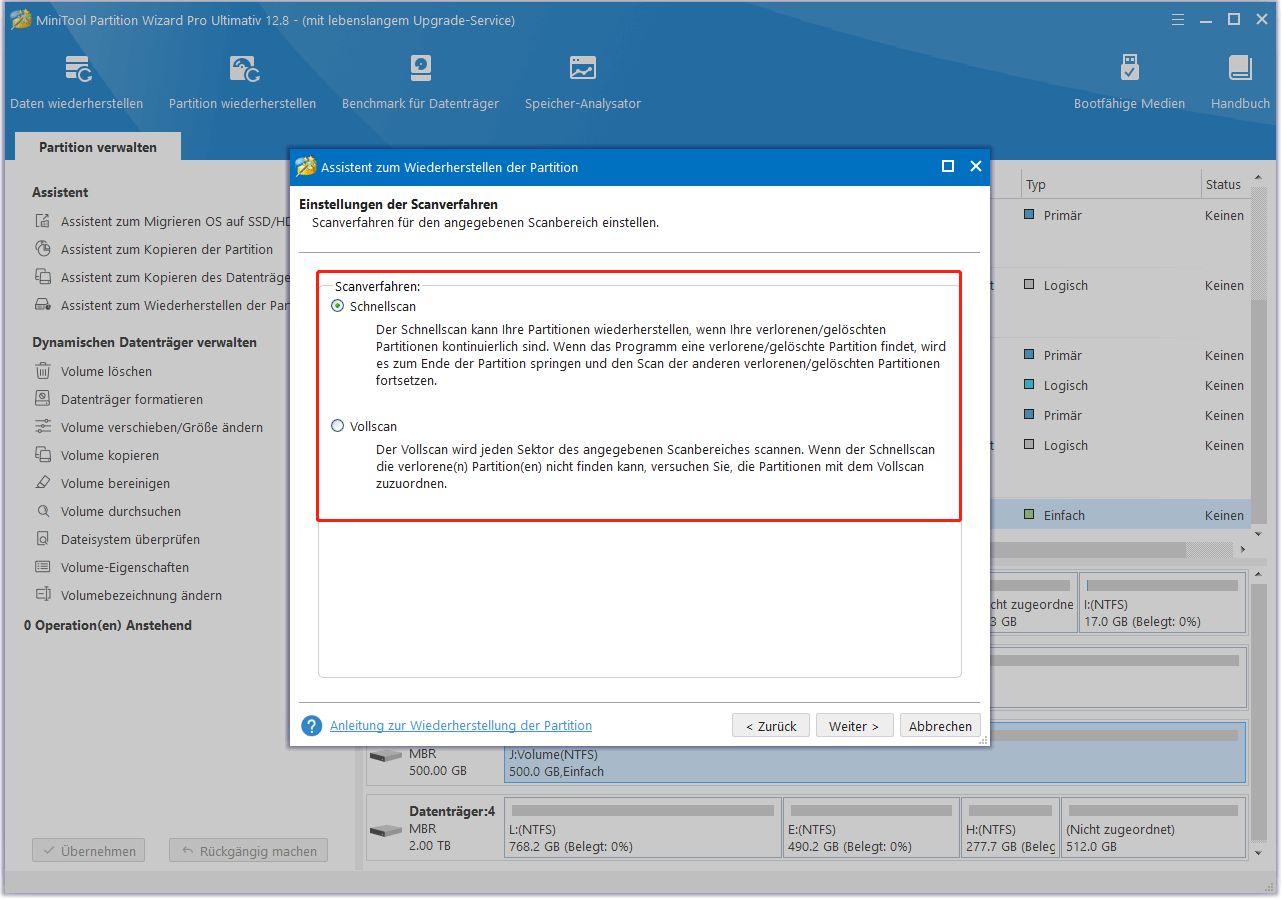Select the J:Volume(NTFS) 500.0 GB block
Image resolution: width=1283 pixels, height=900 pixels.
875,753
